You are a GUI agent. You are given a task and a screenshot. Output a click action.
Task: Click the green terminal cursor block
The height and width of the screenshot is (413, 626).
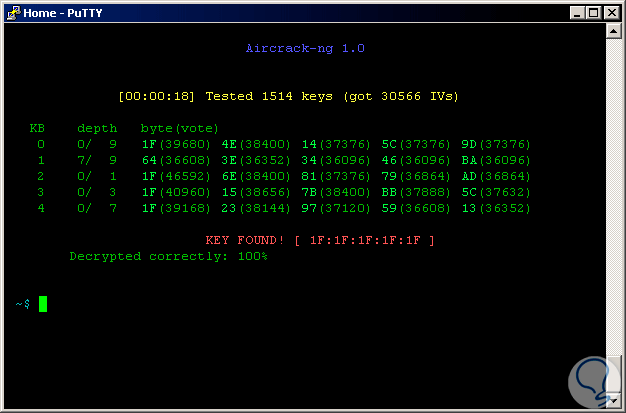43,304
